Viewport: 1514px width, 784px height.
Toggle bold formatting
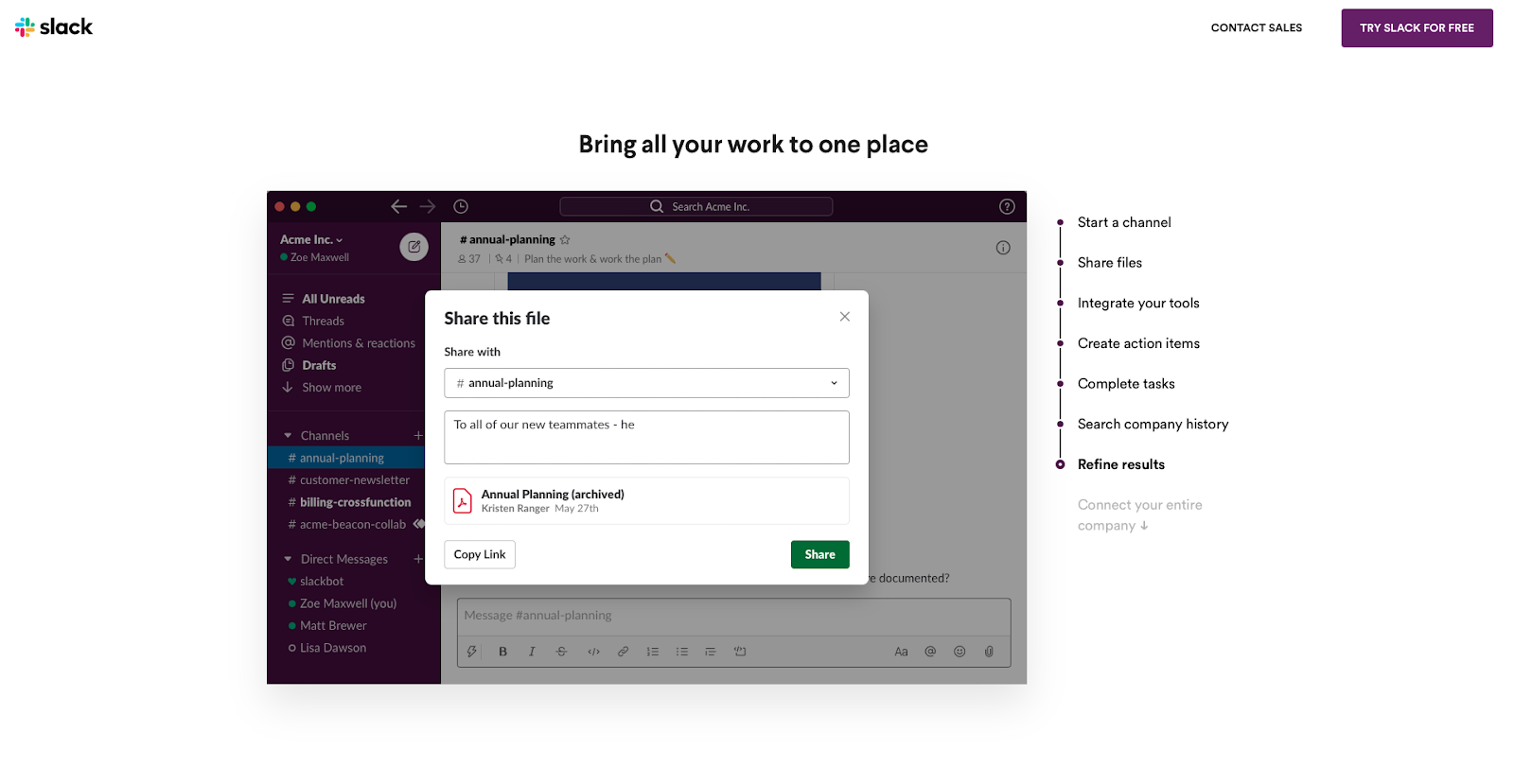pyautogui.click(x=503, y=652)
